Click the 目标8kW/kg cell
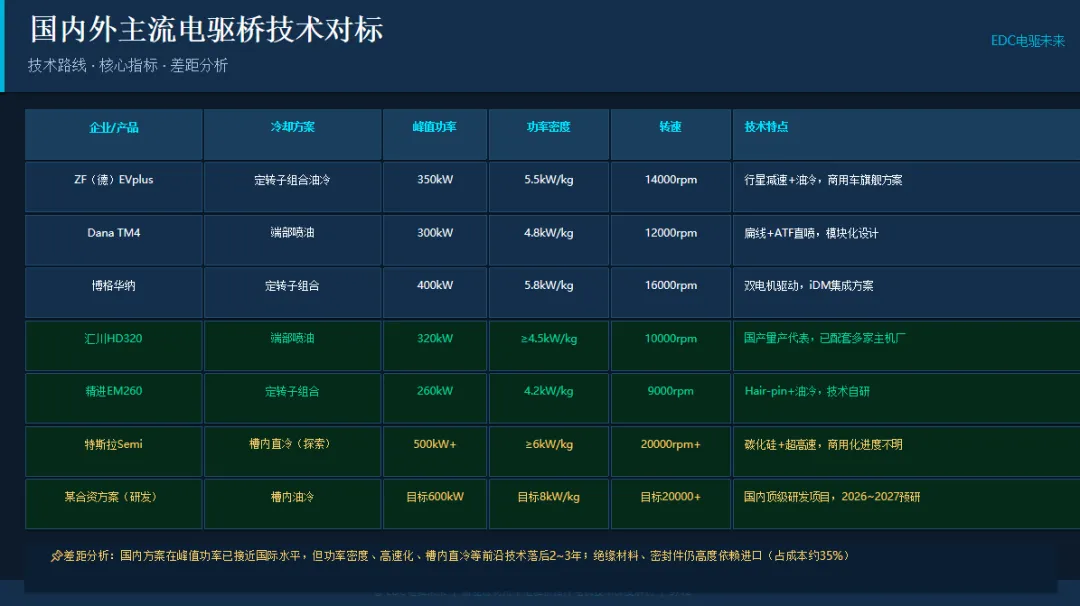Screen dimensions: 1080x606 pos(549,503)
